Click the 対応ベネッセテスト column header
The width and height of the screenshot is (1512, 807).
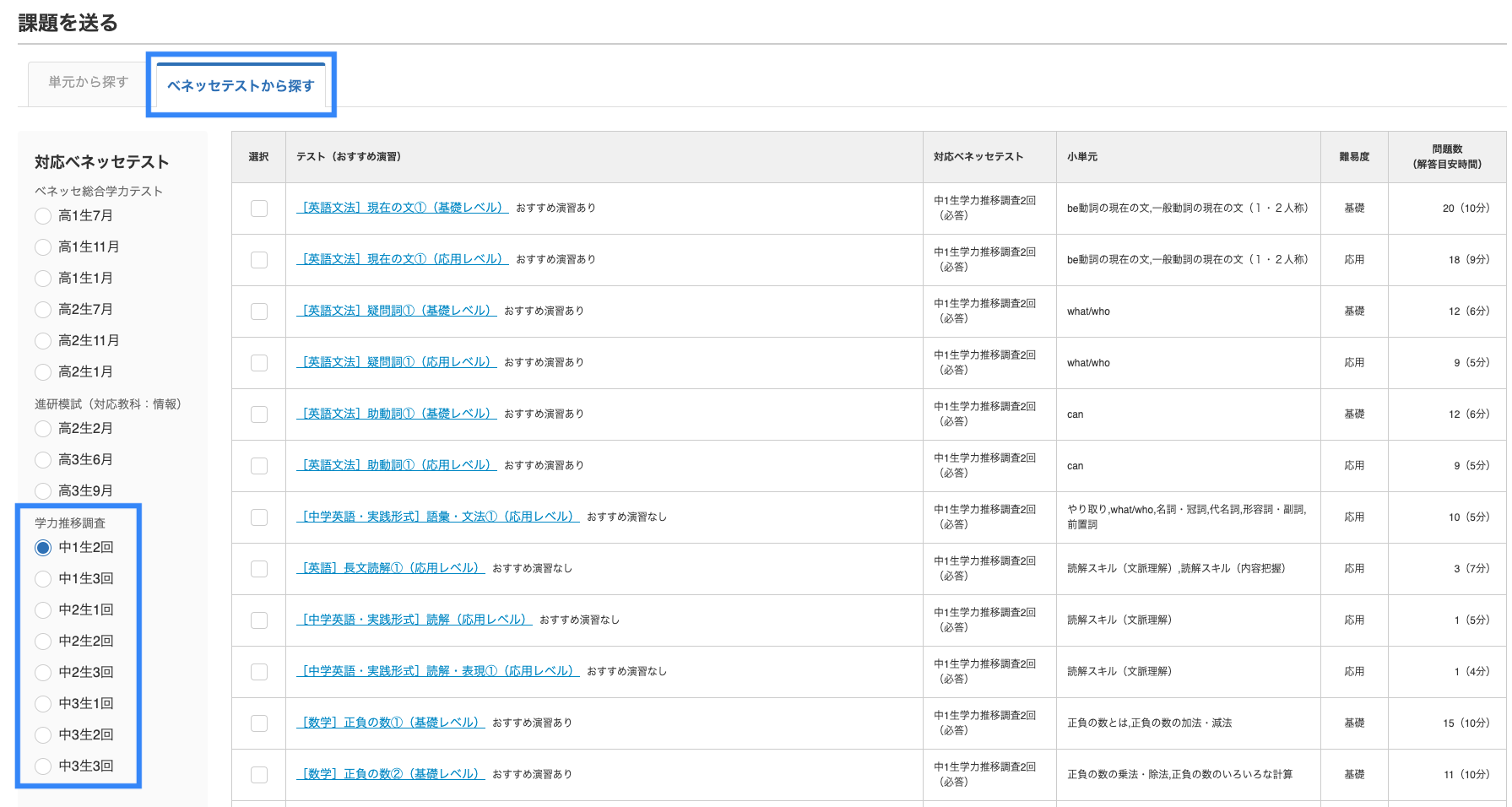coord(989,157)
